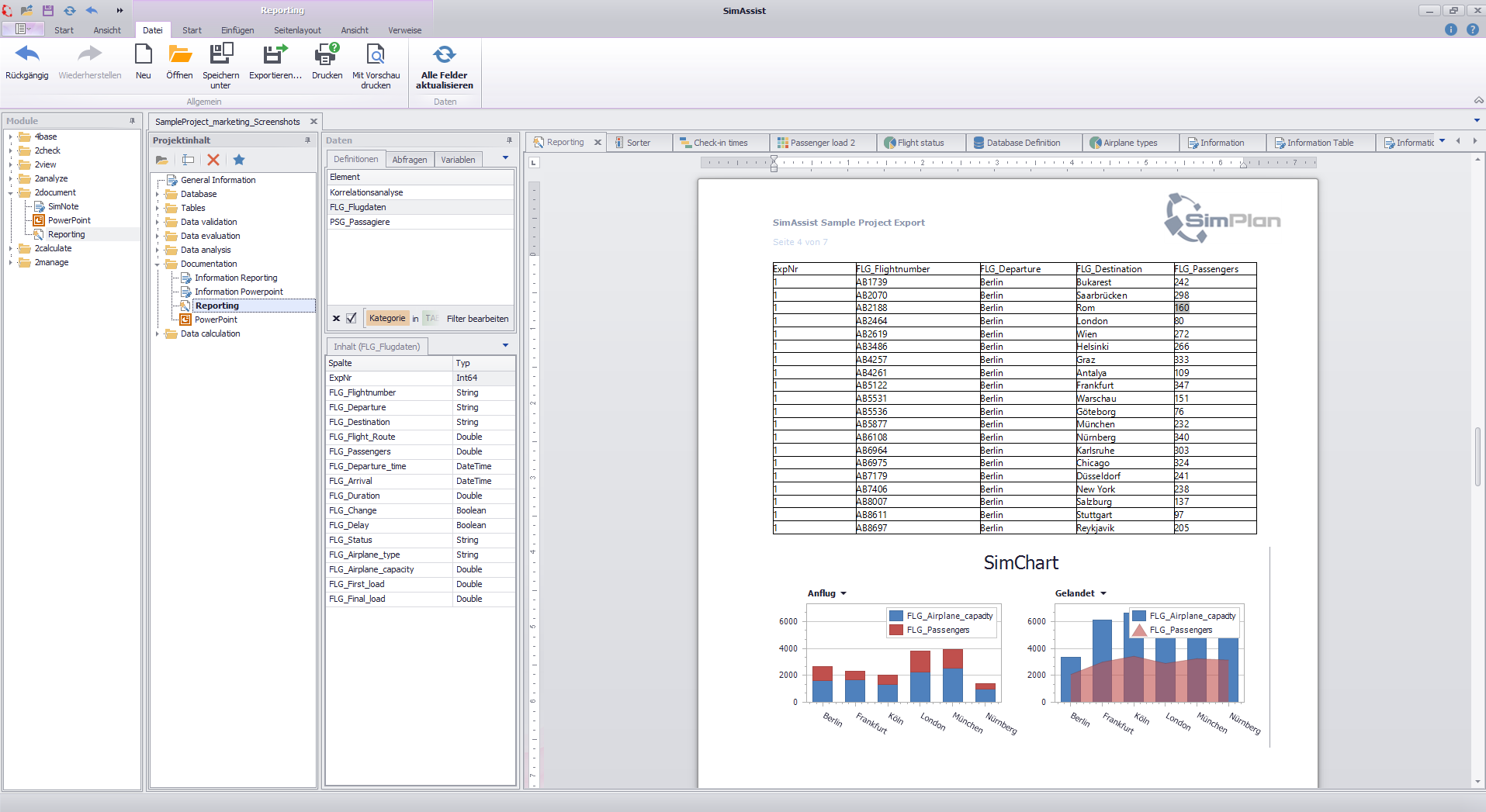The image size is (1486, 812).
Task: Click the red delete X in Projektinhalt toolbar
Action: pos(213,160)
